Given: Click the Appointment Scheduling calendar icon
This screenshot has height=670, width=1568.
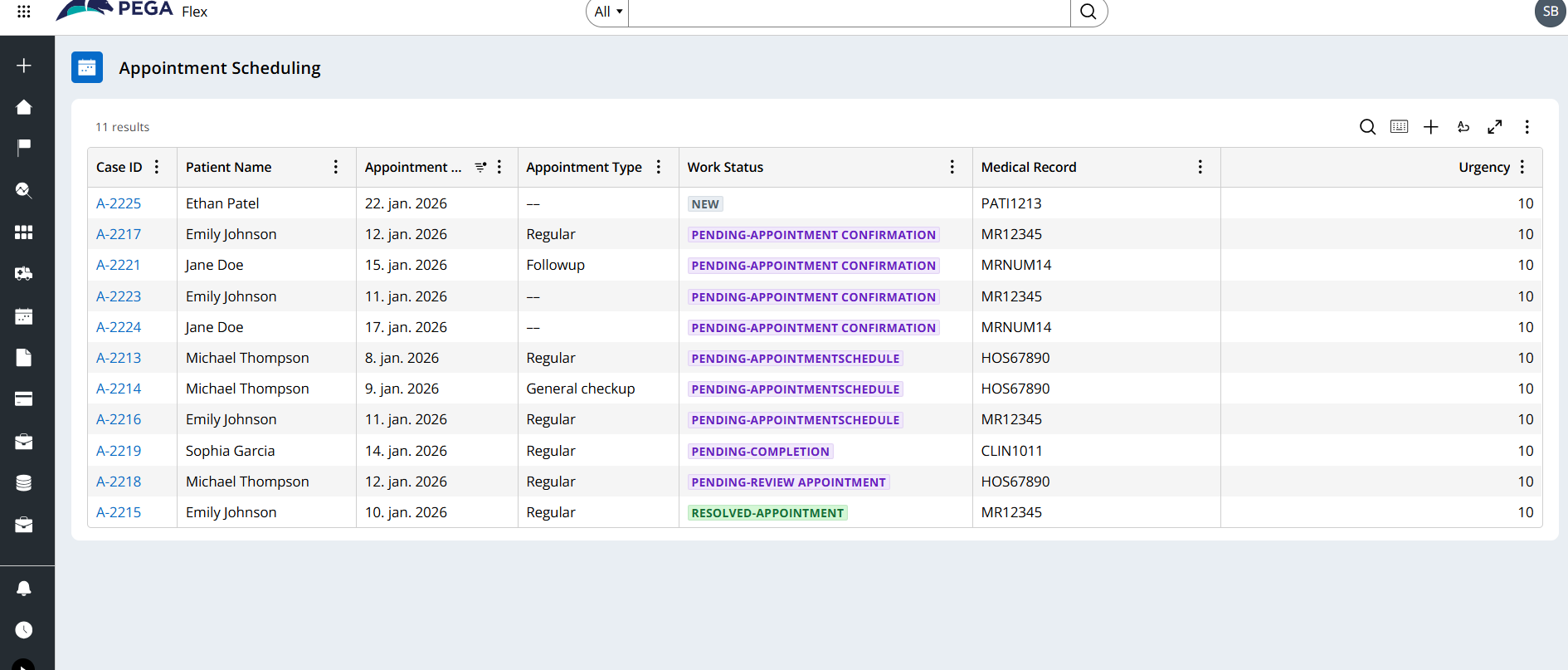Looking at the screenshot, I should coord(87,68).
